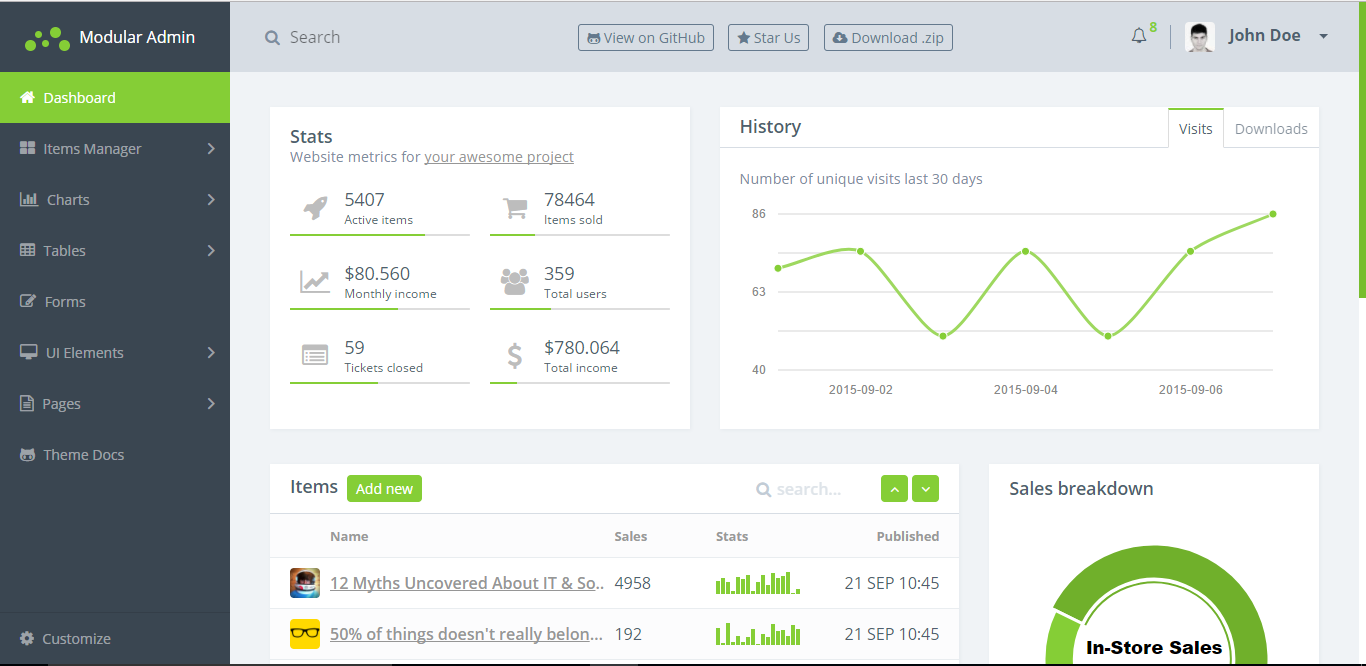This screenshot has width=1366, height=666.
Task: Click the rocket icon for Active items
Action: coord(315,208)
